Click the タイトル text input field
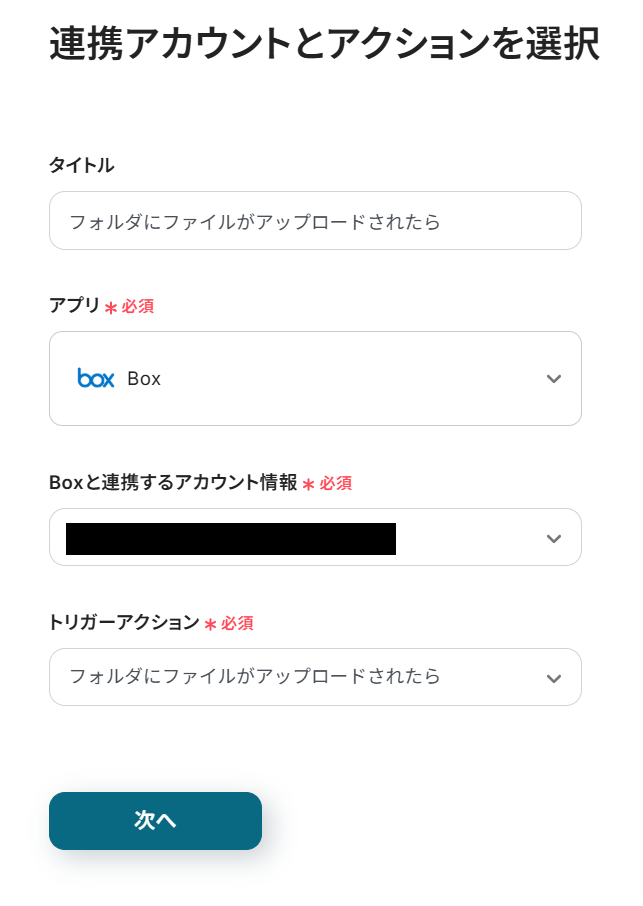 tap(315, 221)
